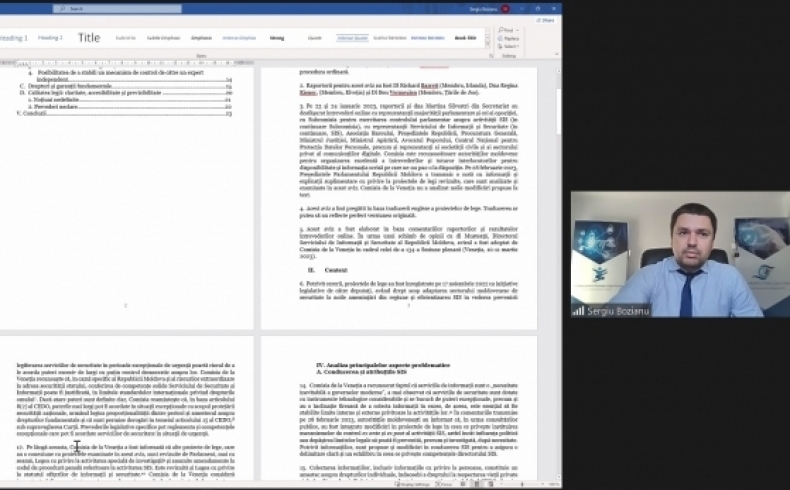Click the zoom out minus button
790x490 pixels.
(503, 484)
